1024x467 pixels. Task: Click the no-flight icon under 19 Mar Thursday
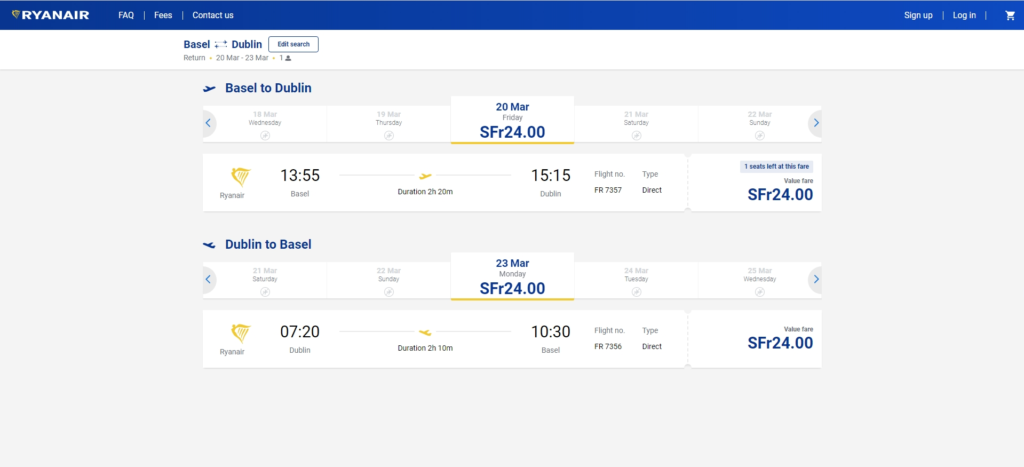tap(388, 135)
